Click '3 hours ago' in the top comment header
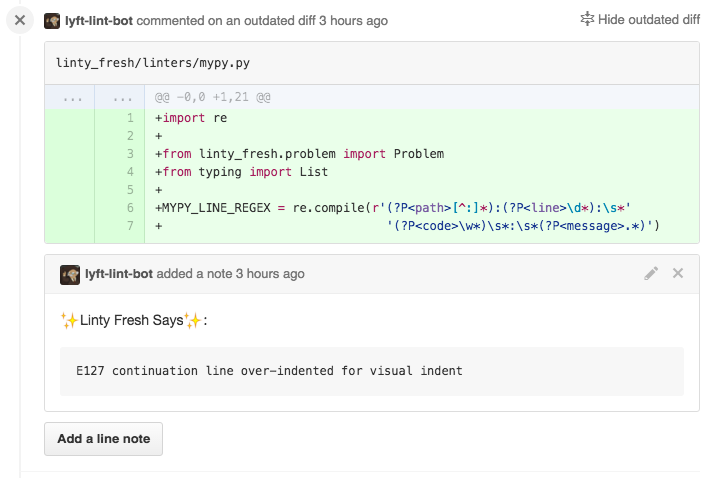 click(x=353, y=21)
